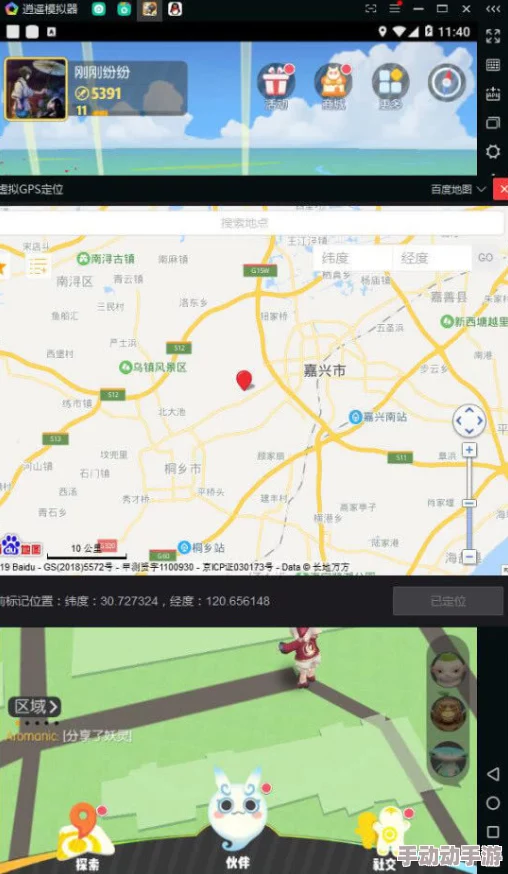The width and height of the screenshot is (508, 874).
Task: Click 乌镇风景区 landmark on map
Action: [x=153, y=367]
